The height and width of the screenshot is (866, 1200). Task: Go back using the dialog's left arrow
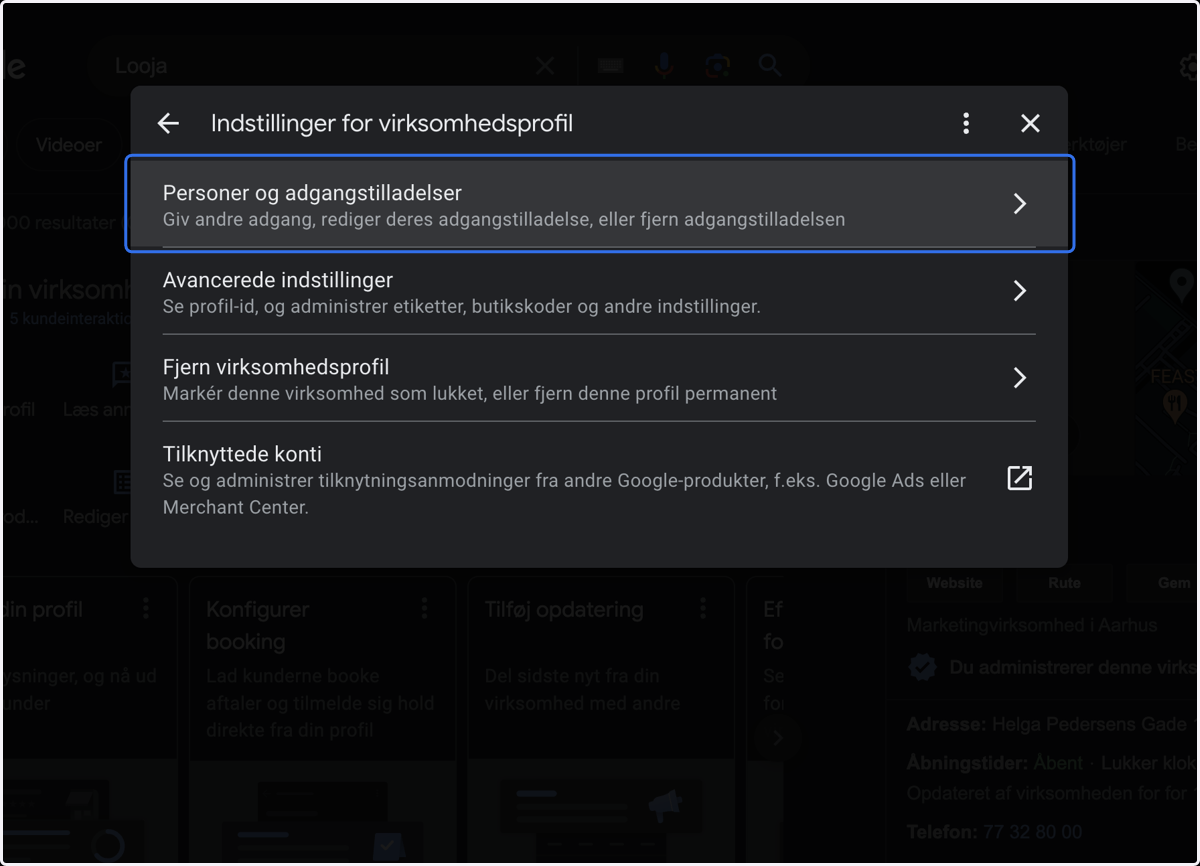tap(168, 123)
